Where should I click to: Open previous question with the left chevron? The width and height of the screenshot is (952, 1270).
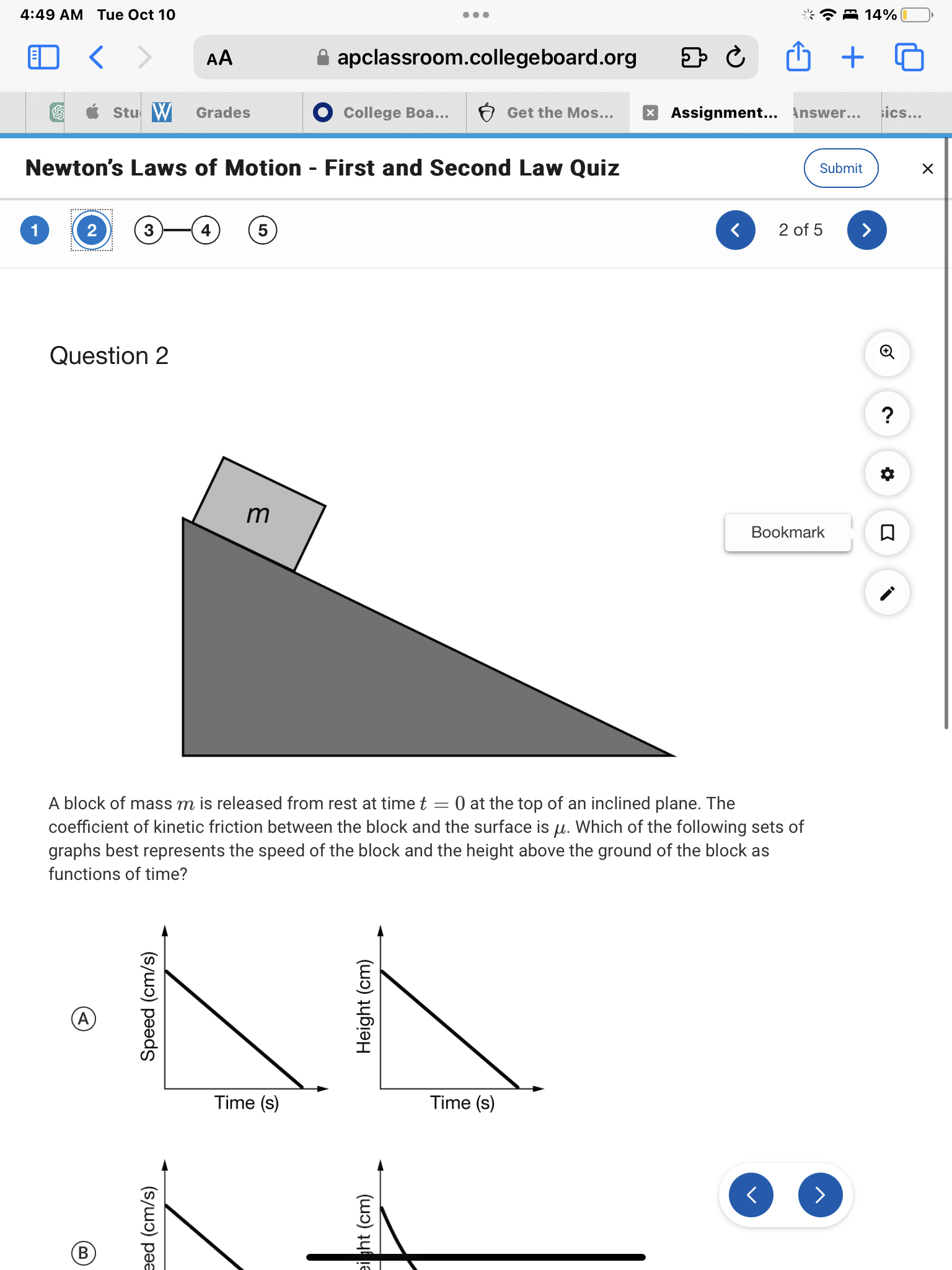point(735,229)
